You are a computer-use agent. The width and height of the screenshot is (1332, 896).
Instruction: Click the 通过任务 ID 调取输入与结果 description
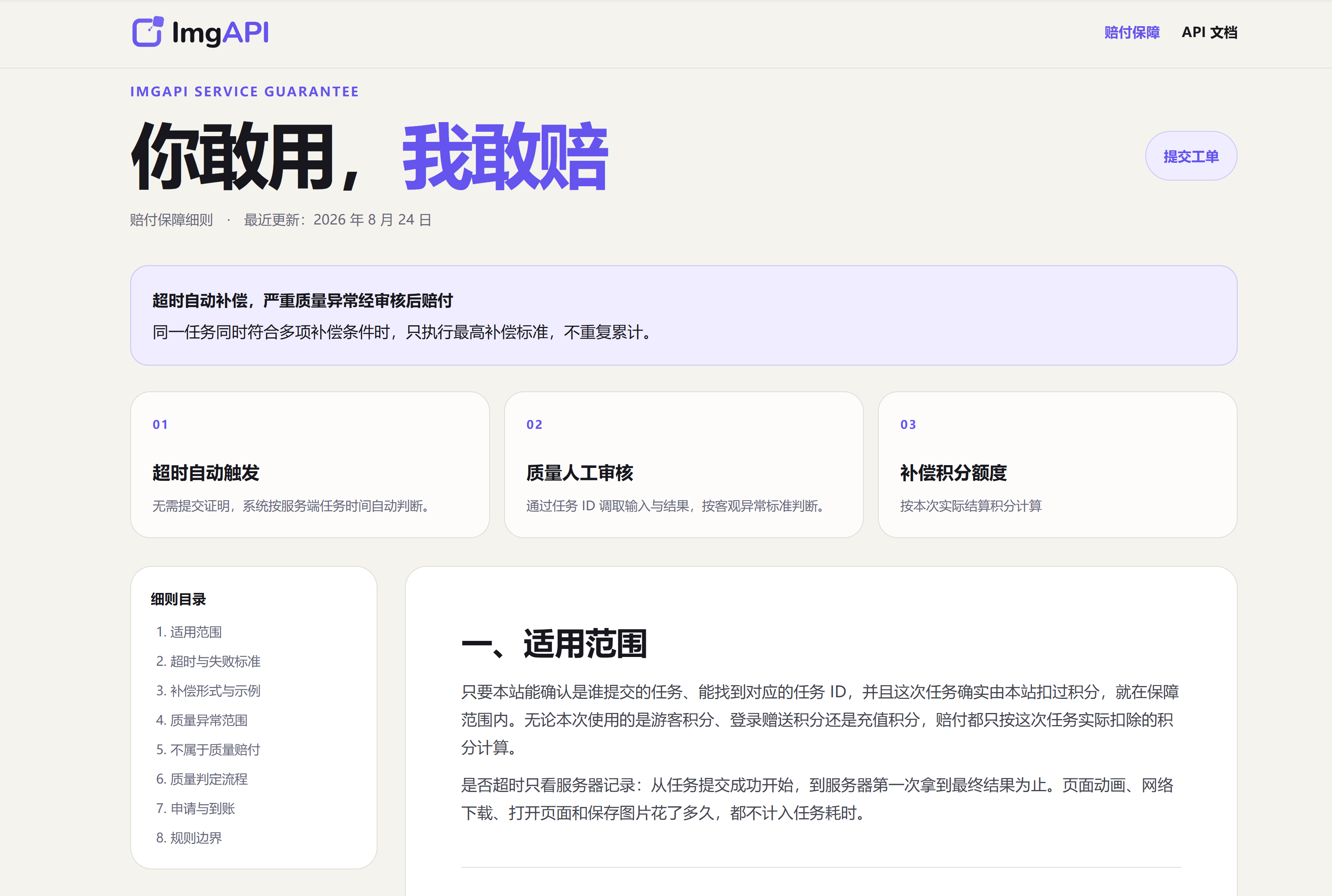(x=675, y=506)
